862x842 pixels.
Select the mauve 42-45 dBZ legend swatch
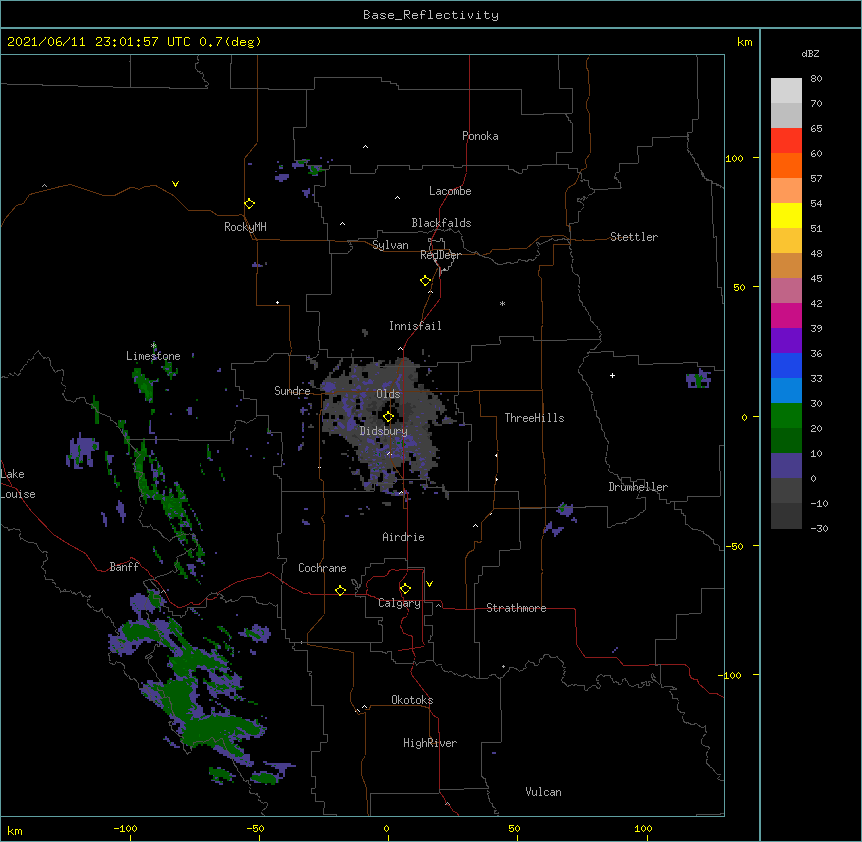(786, 291)
